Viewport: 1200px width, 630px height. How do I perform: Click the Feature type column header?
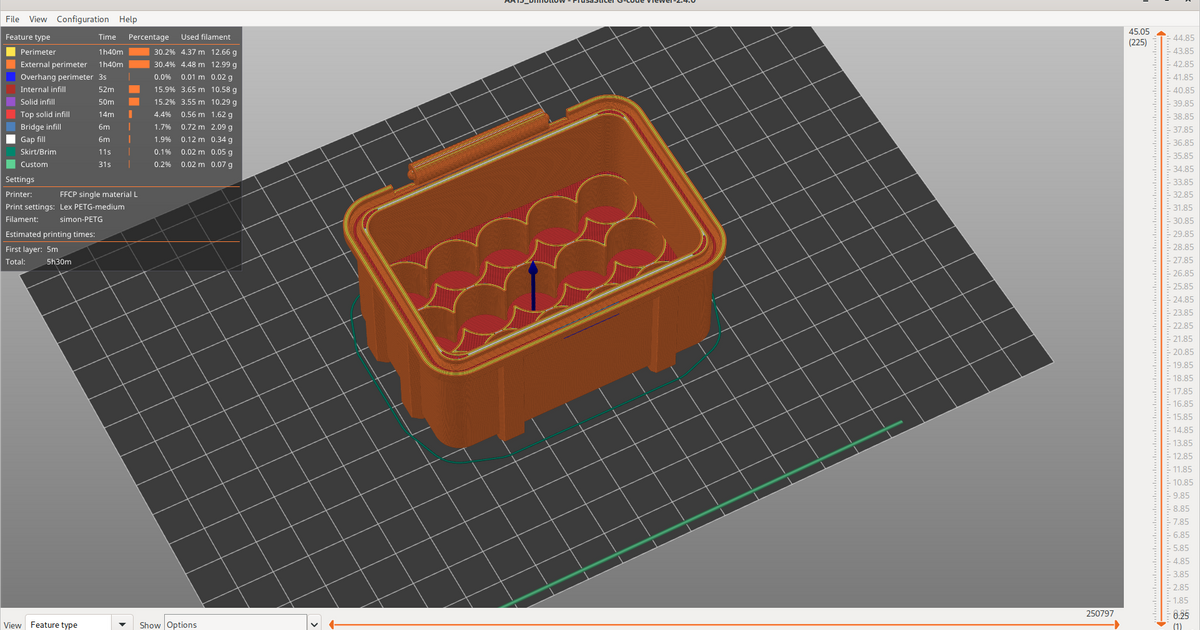click(x=28, y=37)
